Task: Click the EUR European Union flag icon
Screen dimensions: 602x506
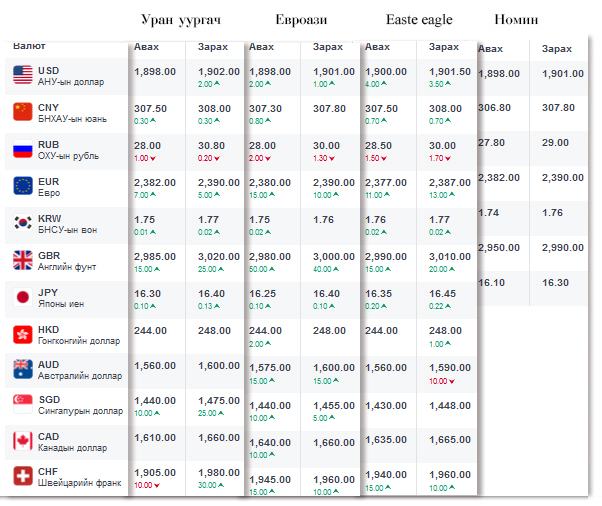Action: [23, 185]
